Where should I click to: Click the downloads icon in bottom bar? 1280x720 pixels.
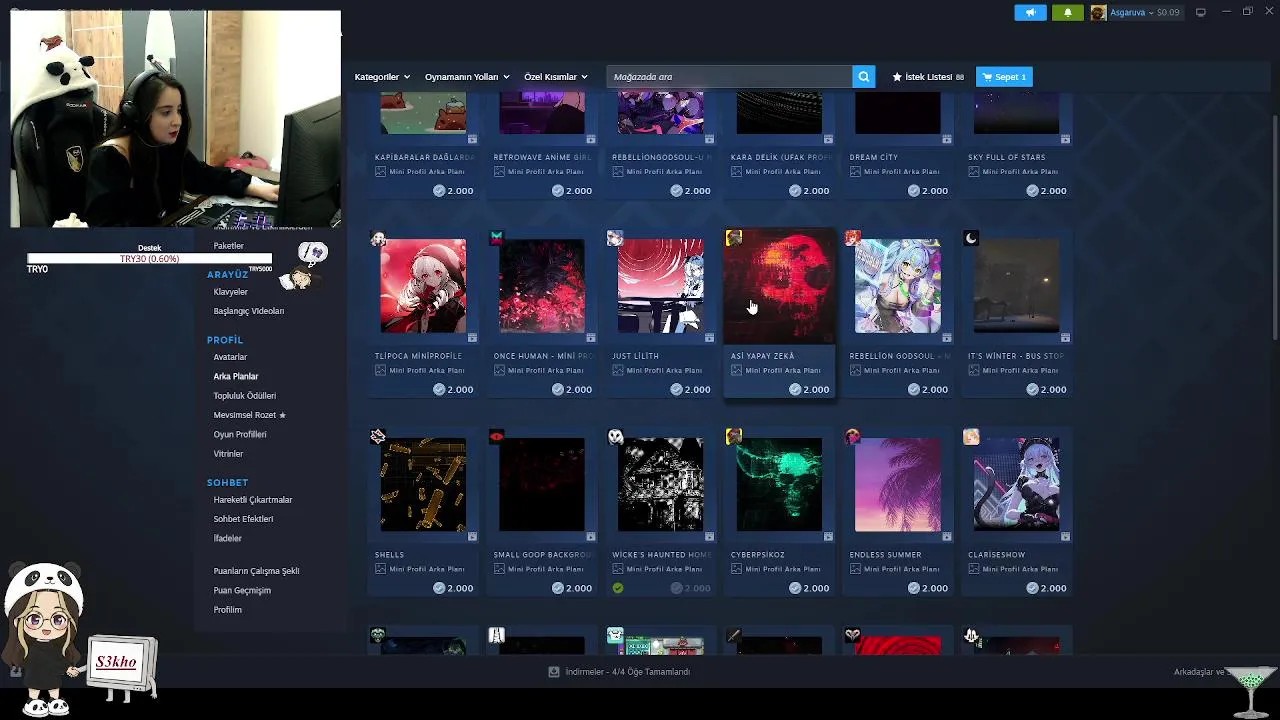click(x=554, y=672)
